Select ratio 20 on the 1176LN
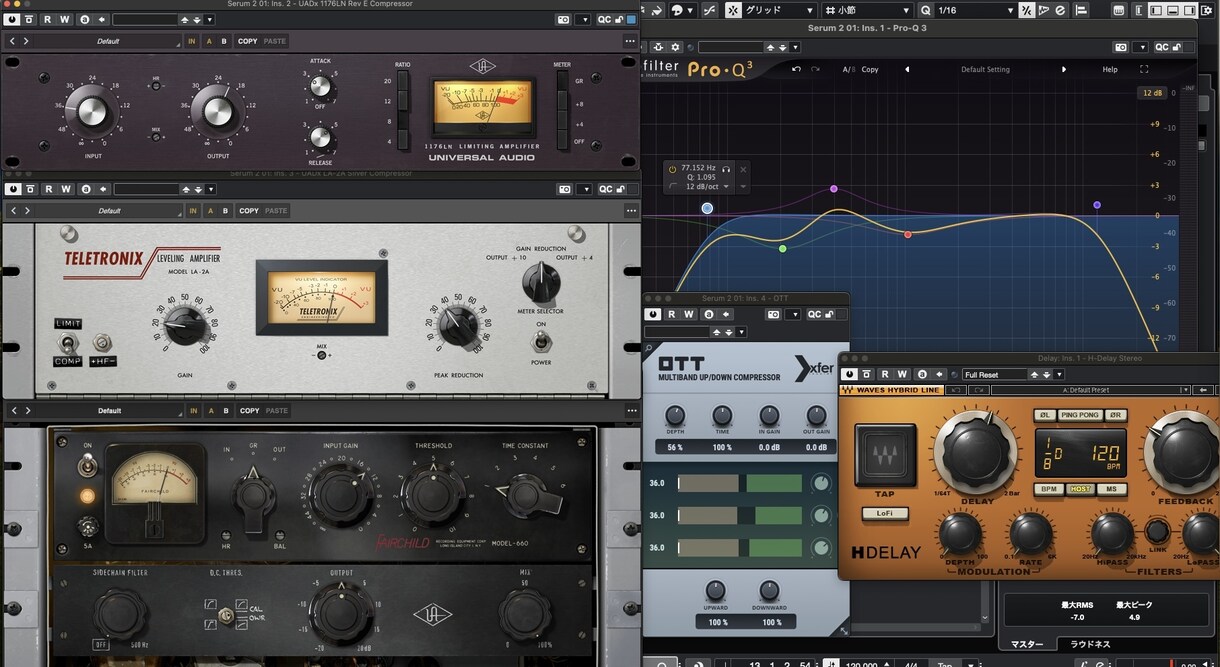1220x667 pixels. (x=402, y=82)
